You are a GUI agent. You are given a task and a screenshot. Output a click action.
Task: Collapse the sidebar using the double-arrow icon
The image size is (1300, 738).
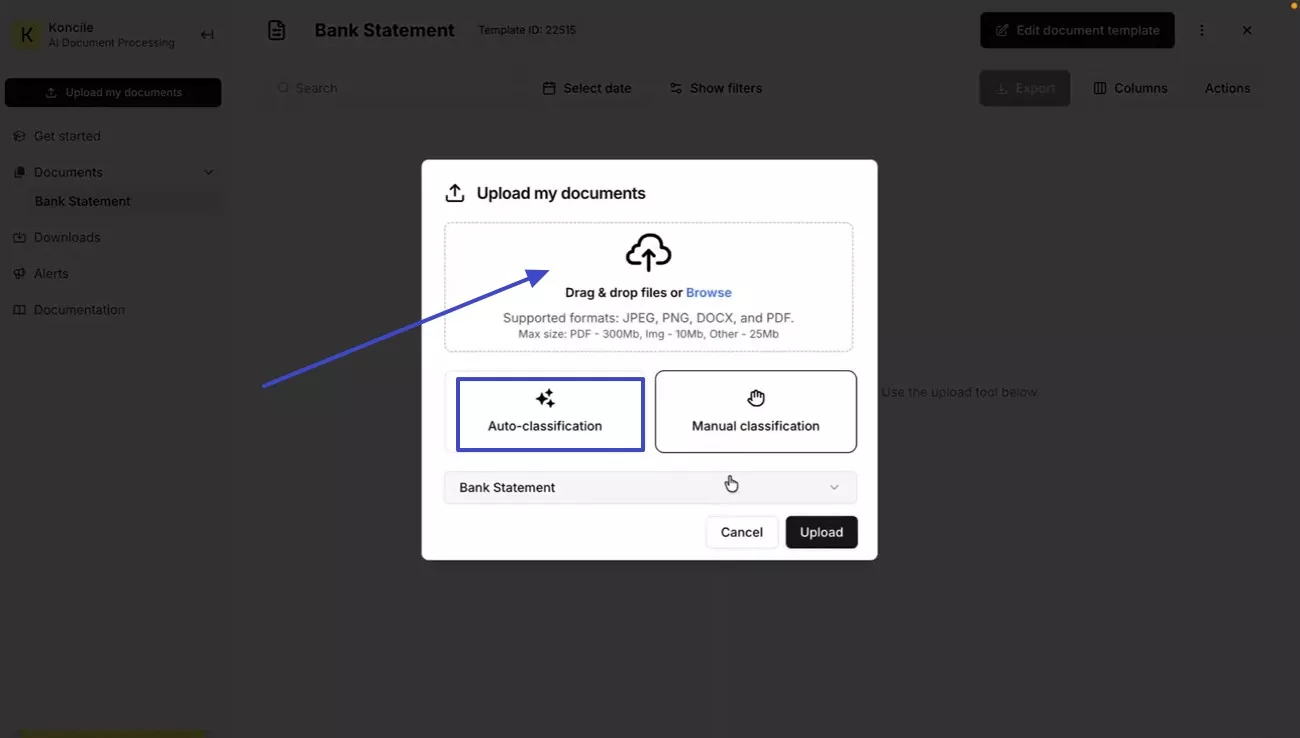click(207, 34)
